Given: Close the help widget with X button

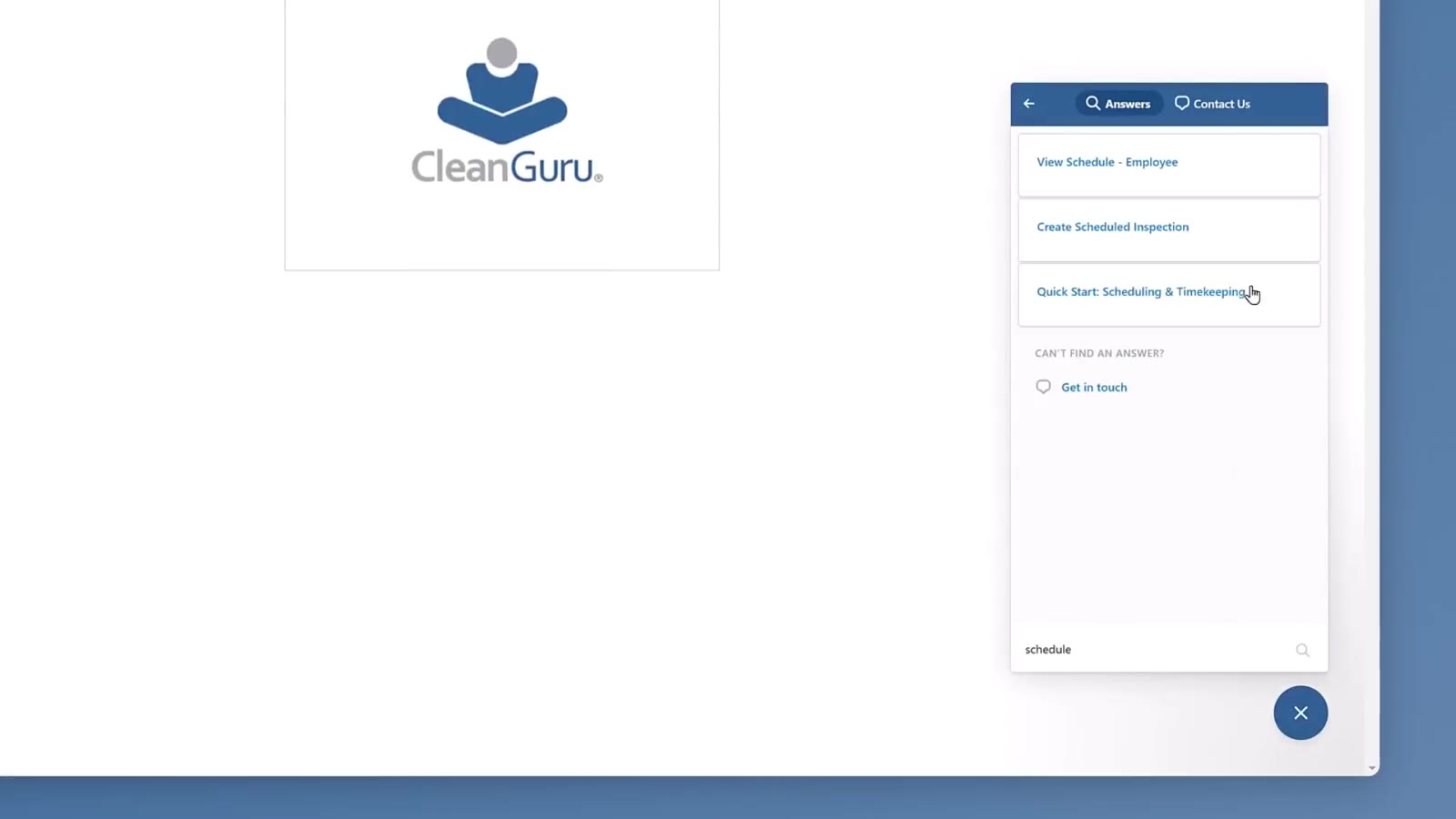Looking at the screenshot, I should (x=1300, y=713).
